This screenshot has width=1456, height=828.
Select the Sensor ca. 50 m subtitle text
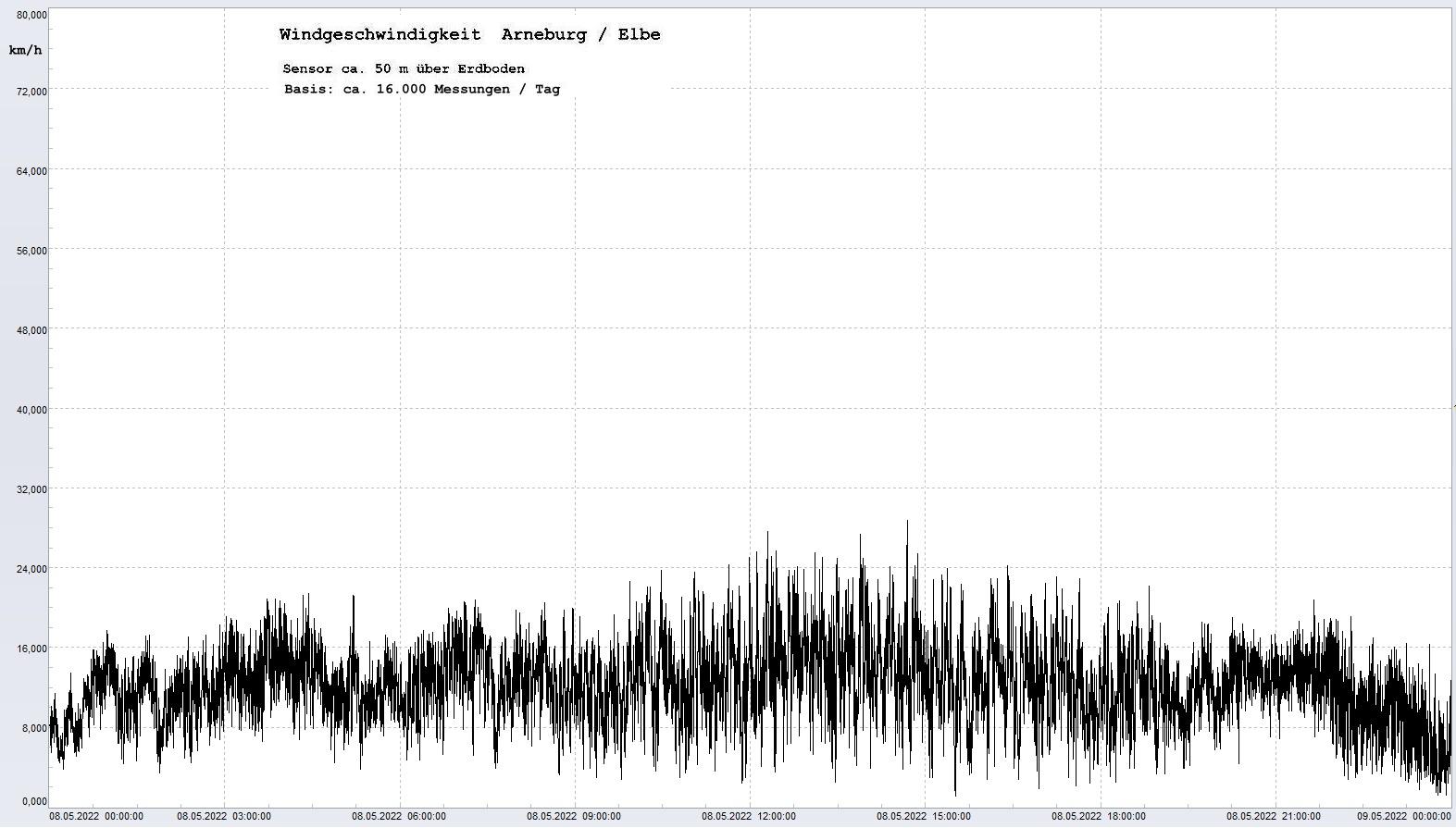(x=404, y=69)
